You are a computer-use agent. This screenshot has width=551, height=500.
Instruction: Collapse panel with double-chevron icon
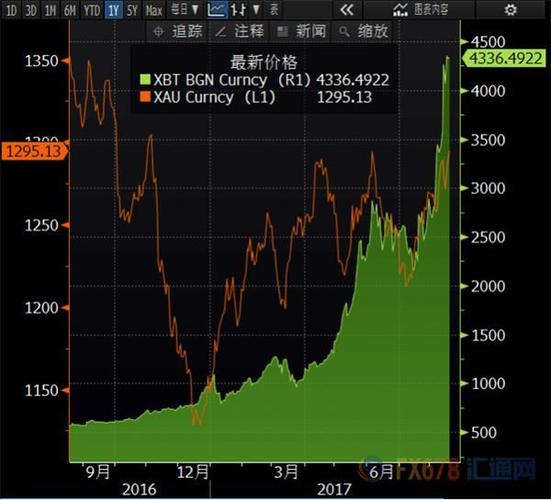[346, 10]
